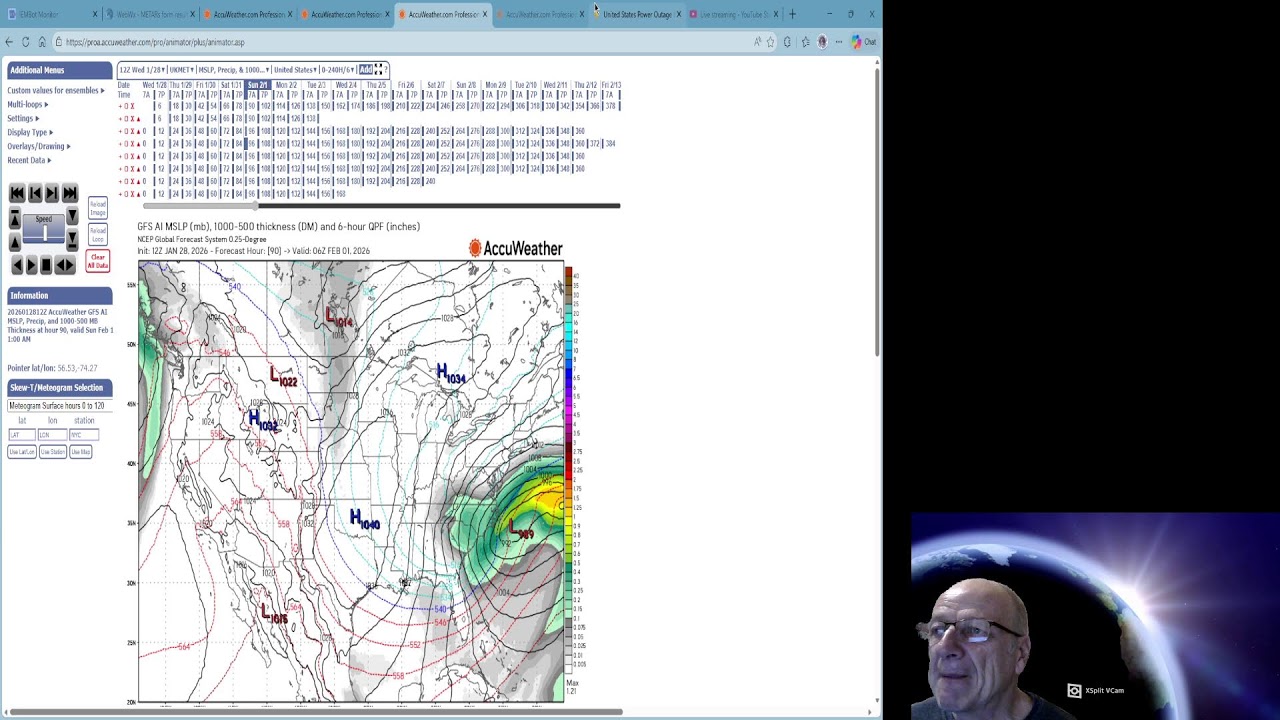The image size is (1280, 720).
Task: Click red X in row ending at 138
Action: pos(132,119)
